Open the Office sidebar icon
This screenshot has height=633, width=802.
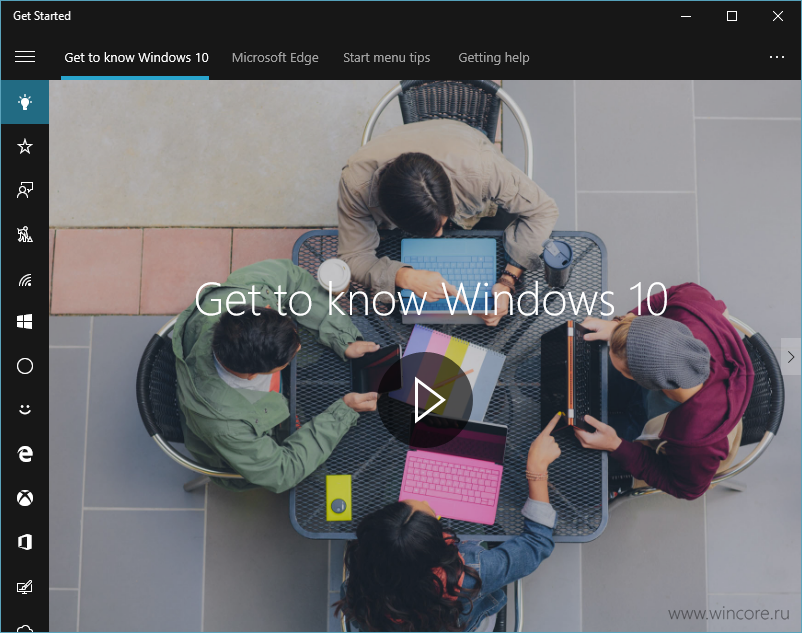(x=25, y=542)
